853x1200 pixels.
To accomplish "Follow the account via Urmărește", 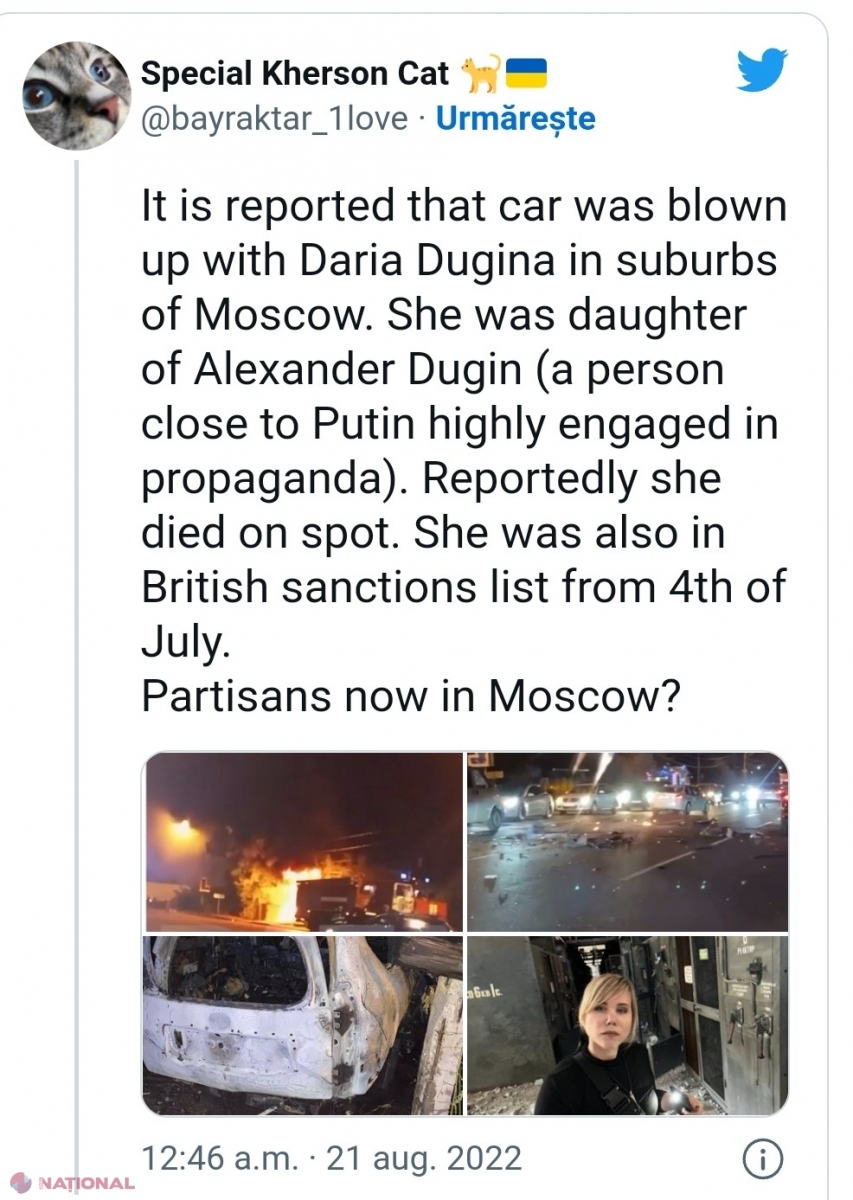I will pyautogui.click(x=516, y=119).
